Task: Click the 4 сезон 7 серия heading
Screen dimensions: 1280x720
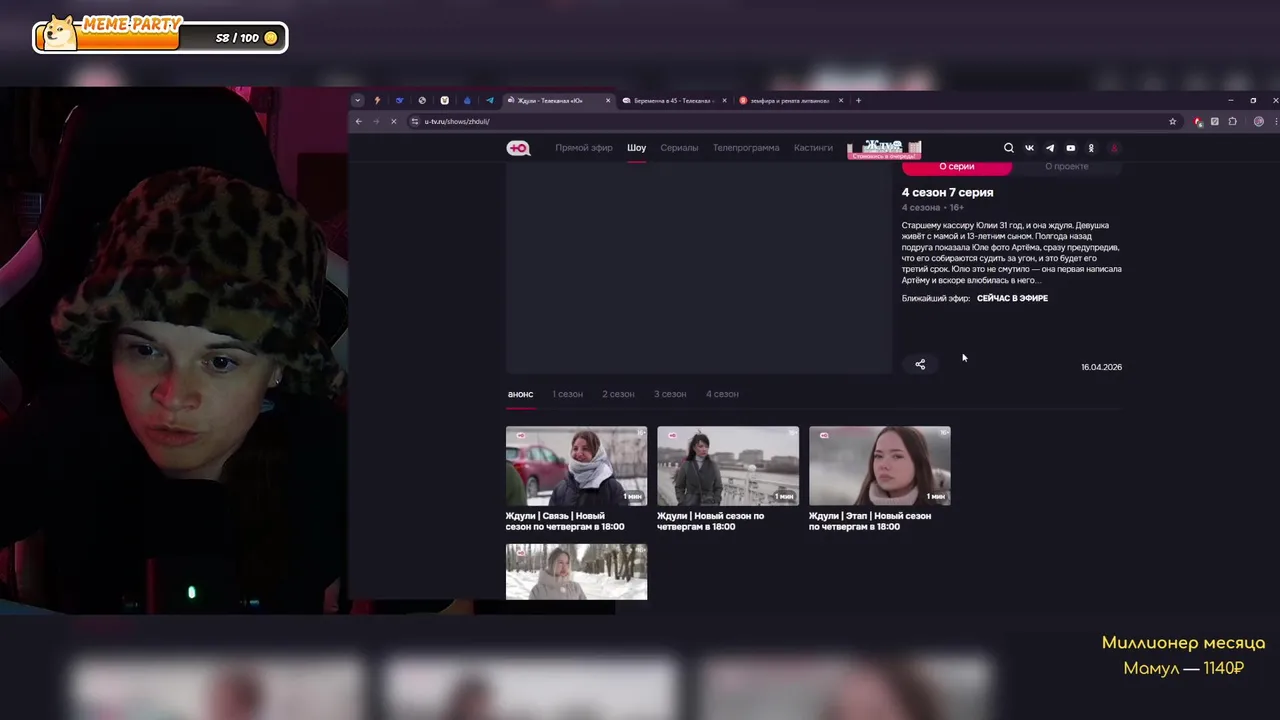Action: (947, 192)
